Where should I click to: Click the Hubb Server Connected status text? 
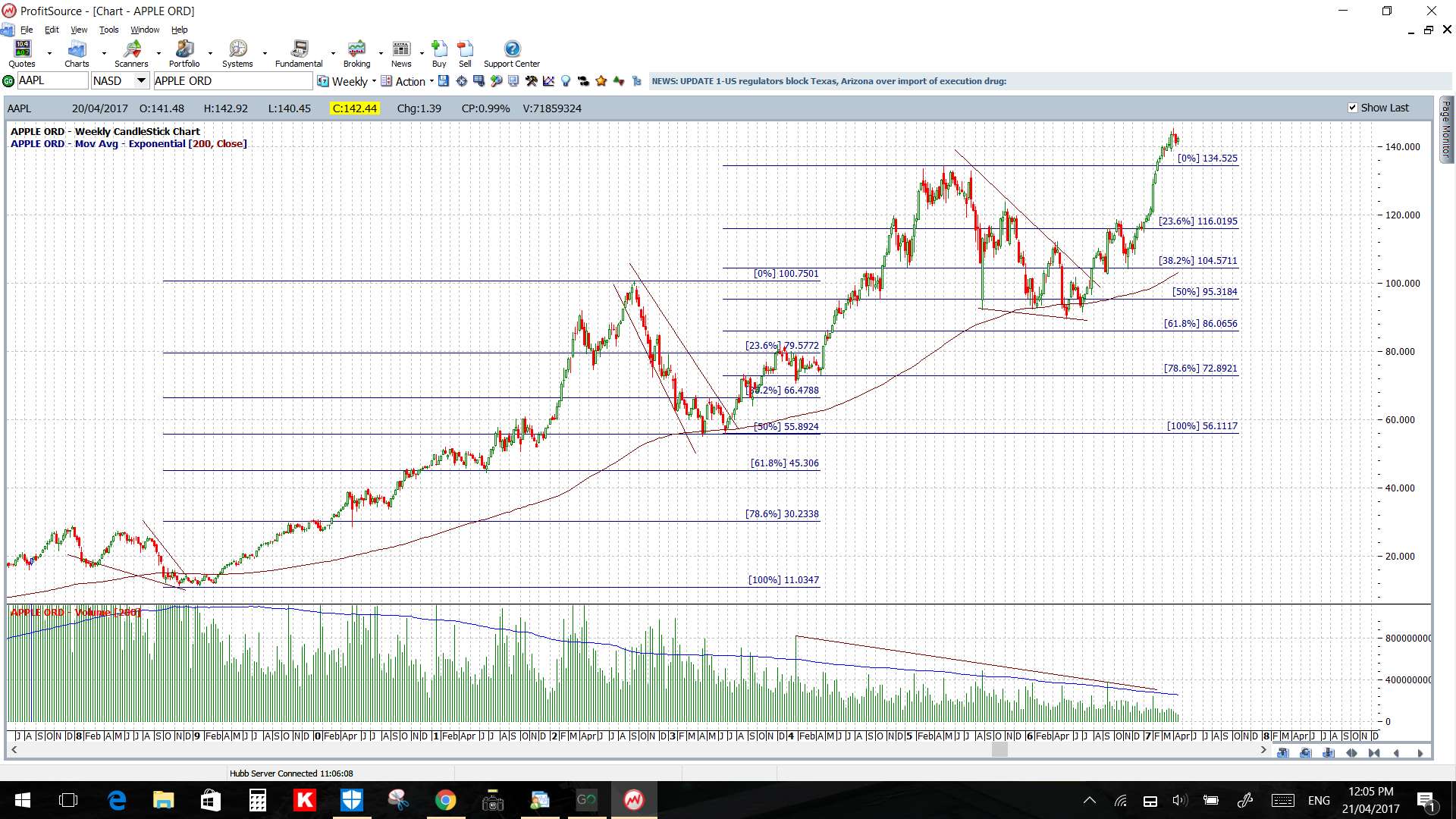tap(291, 773)
